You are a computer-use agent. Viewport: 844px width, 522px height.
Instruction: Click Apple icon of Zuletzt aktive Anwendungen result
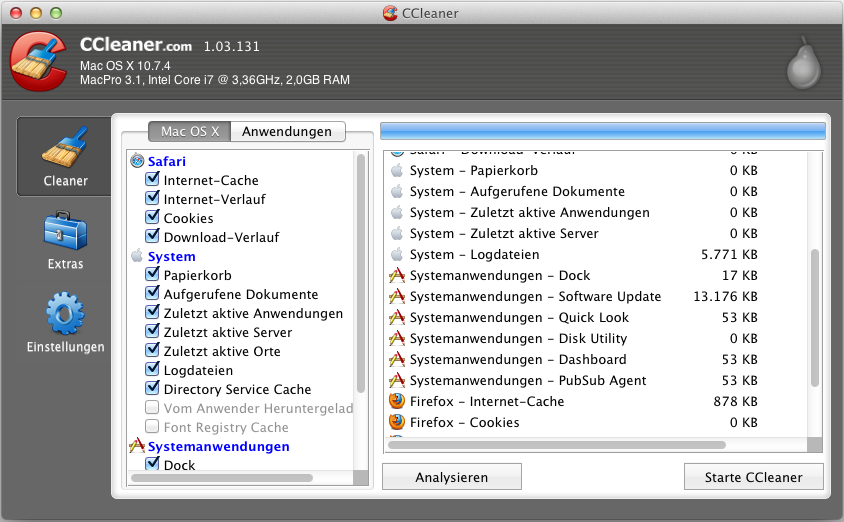(x=397, y=212)
